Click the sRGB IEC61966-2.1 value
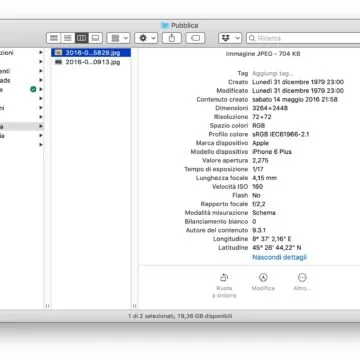The image size is (360, 360). 281,134
